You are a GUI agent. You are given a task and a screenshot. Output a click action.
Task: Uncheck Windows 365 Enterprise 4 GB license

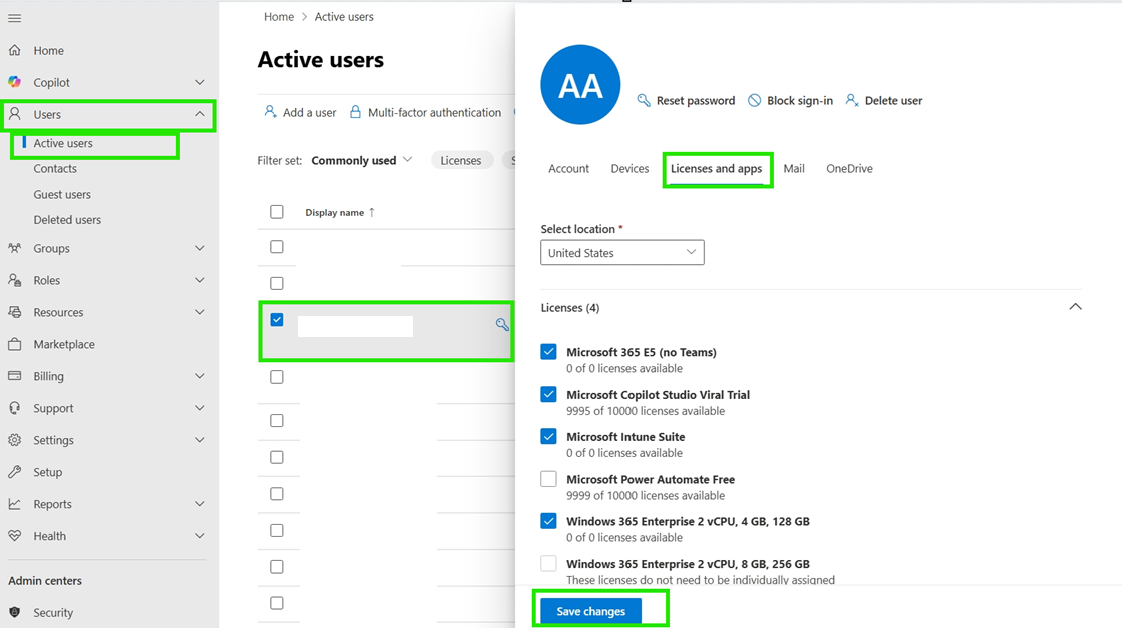point(548,521)
